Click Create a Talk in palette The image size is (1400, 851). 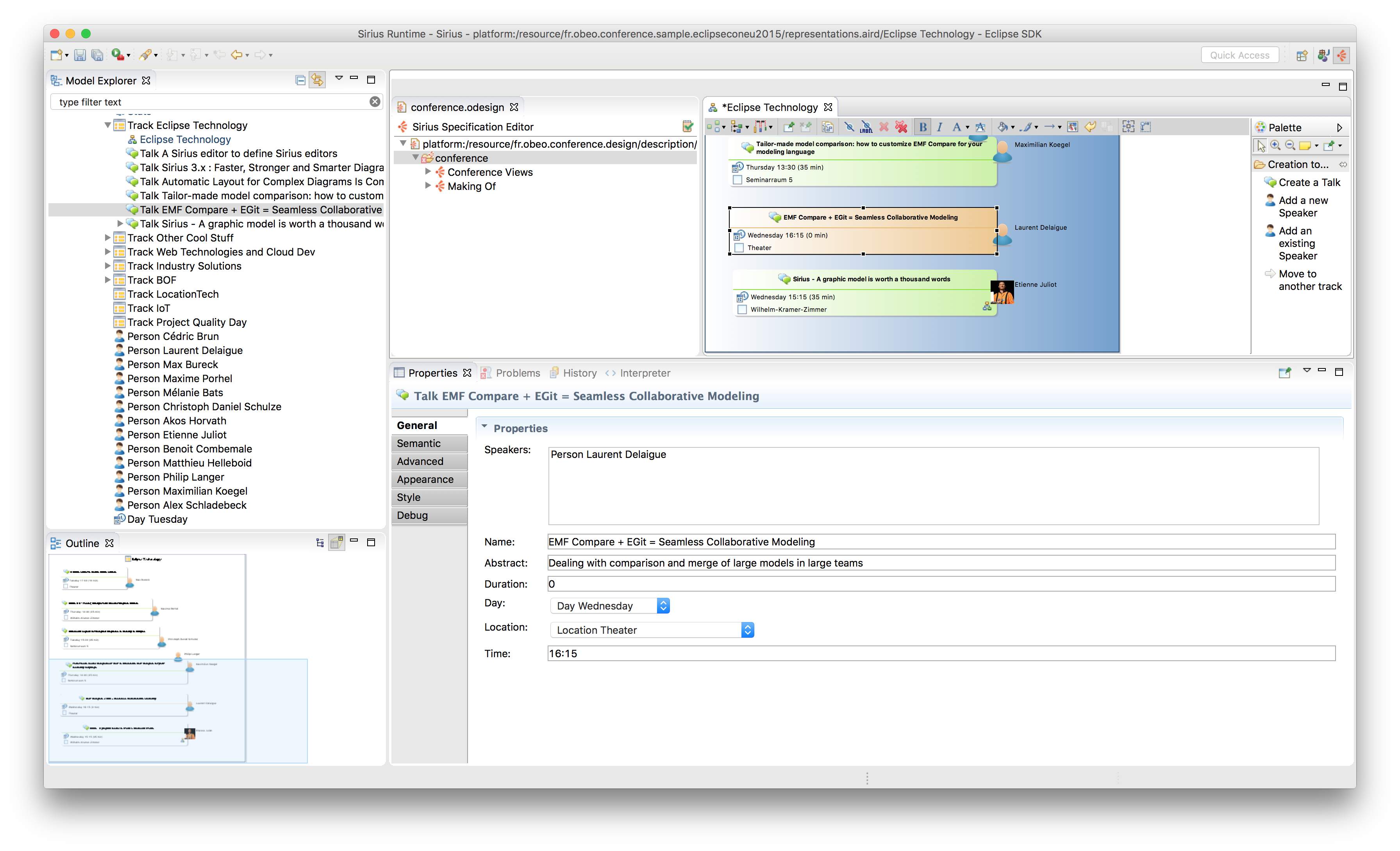(x=1309, y=182)
